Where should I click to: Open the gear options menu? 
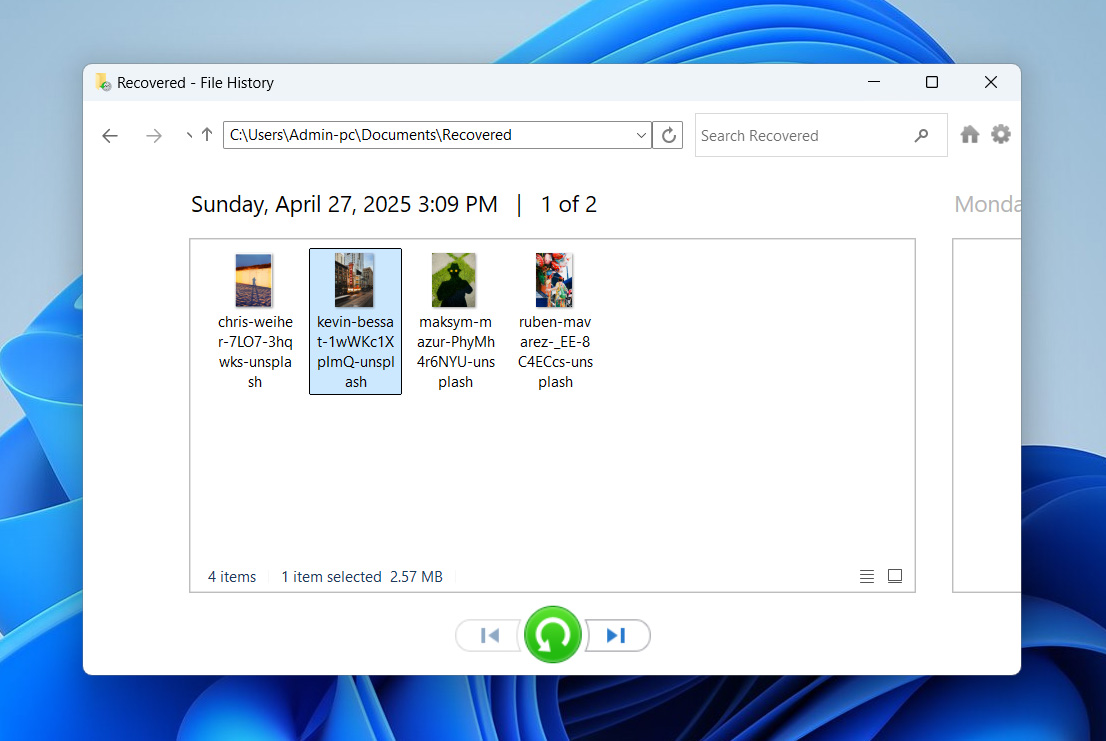(1000, 134)
